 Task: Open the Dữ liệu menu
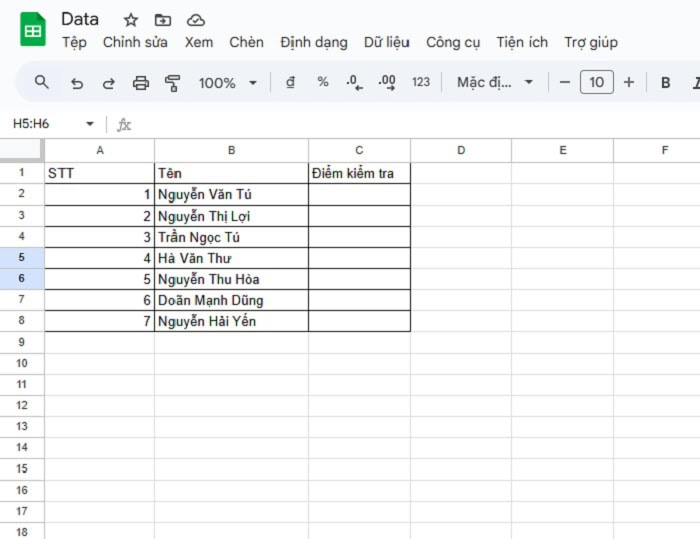[x=386, y=42]
